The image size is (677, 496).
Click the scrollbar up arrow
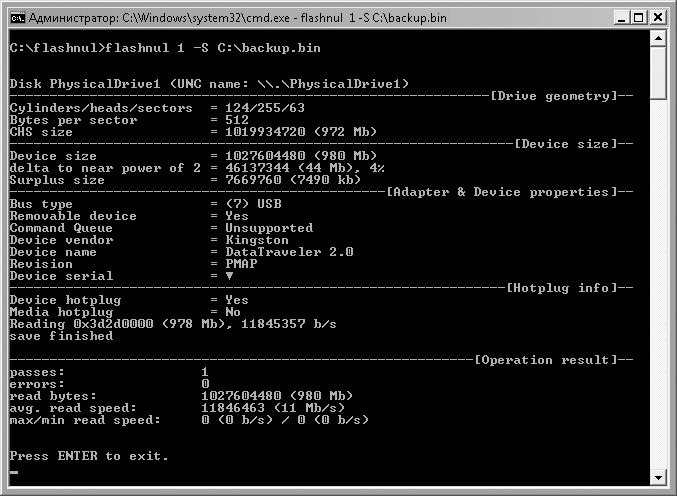point(658,38)
